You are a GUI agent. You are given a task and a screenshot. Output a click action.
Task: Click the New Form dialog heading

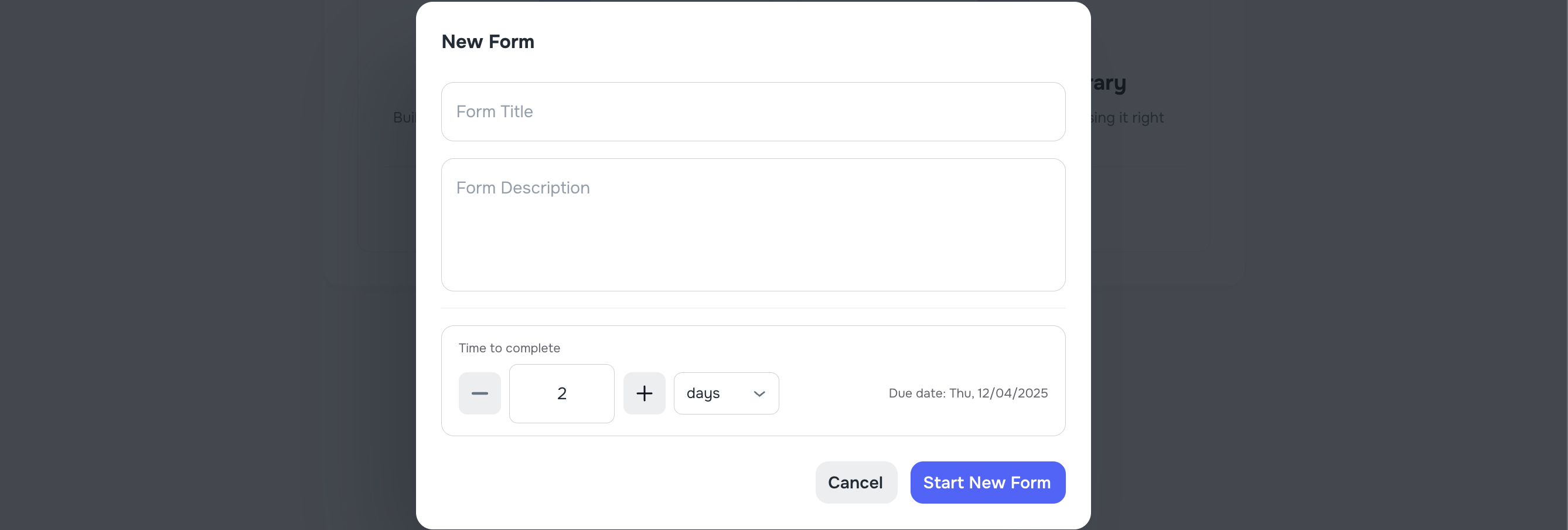pyautogui.click(x=487, y=42)
